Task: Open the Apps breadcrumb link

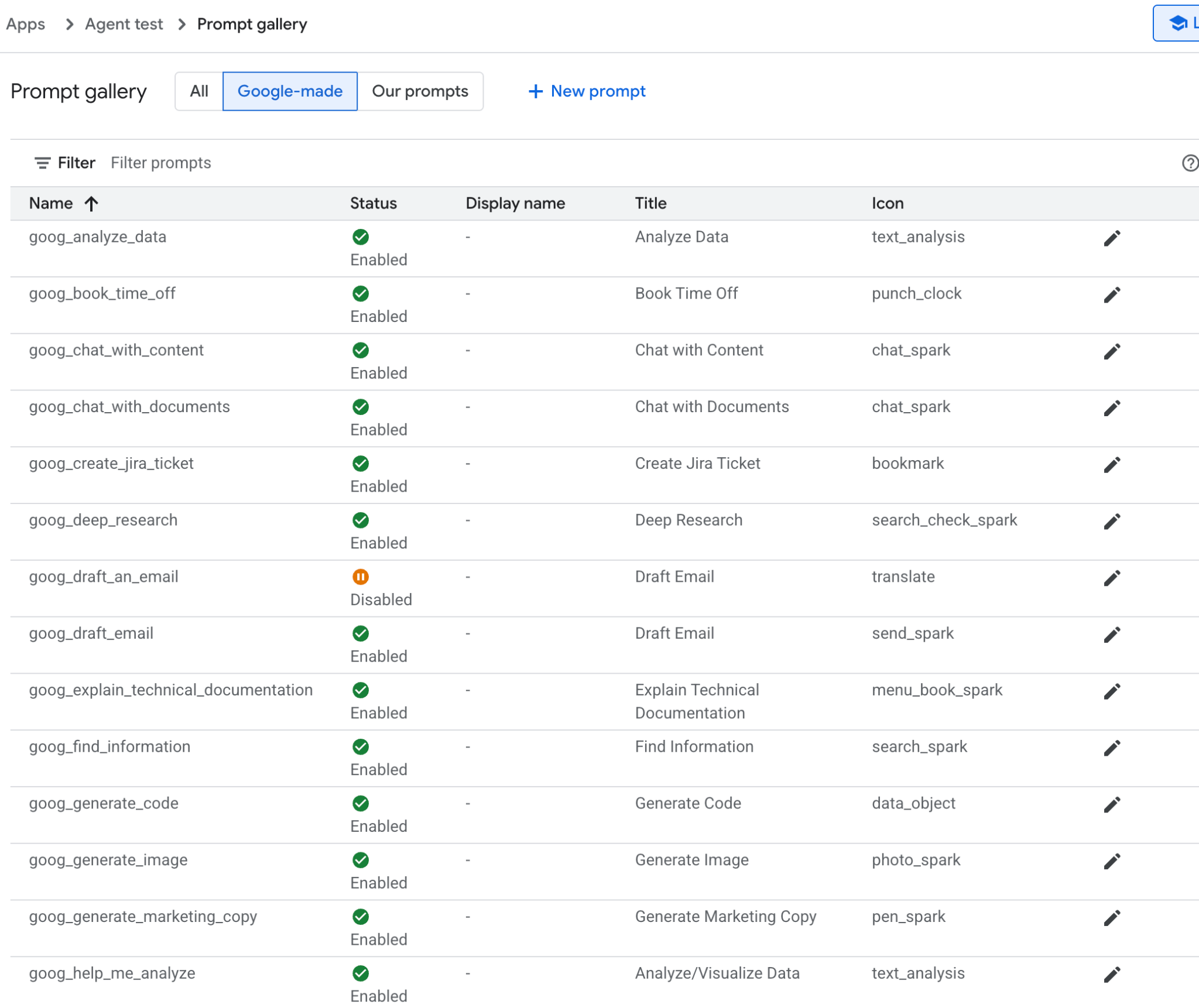Action: click(x=26, y=24)
